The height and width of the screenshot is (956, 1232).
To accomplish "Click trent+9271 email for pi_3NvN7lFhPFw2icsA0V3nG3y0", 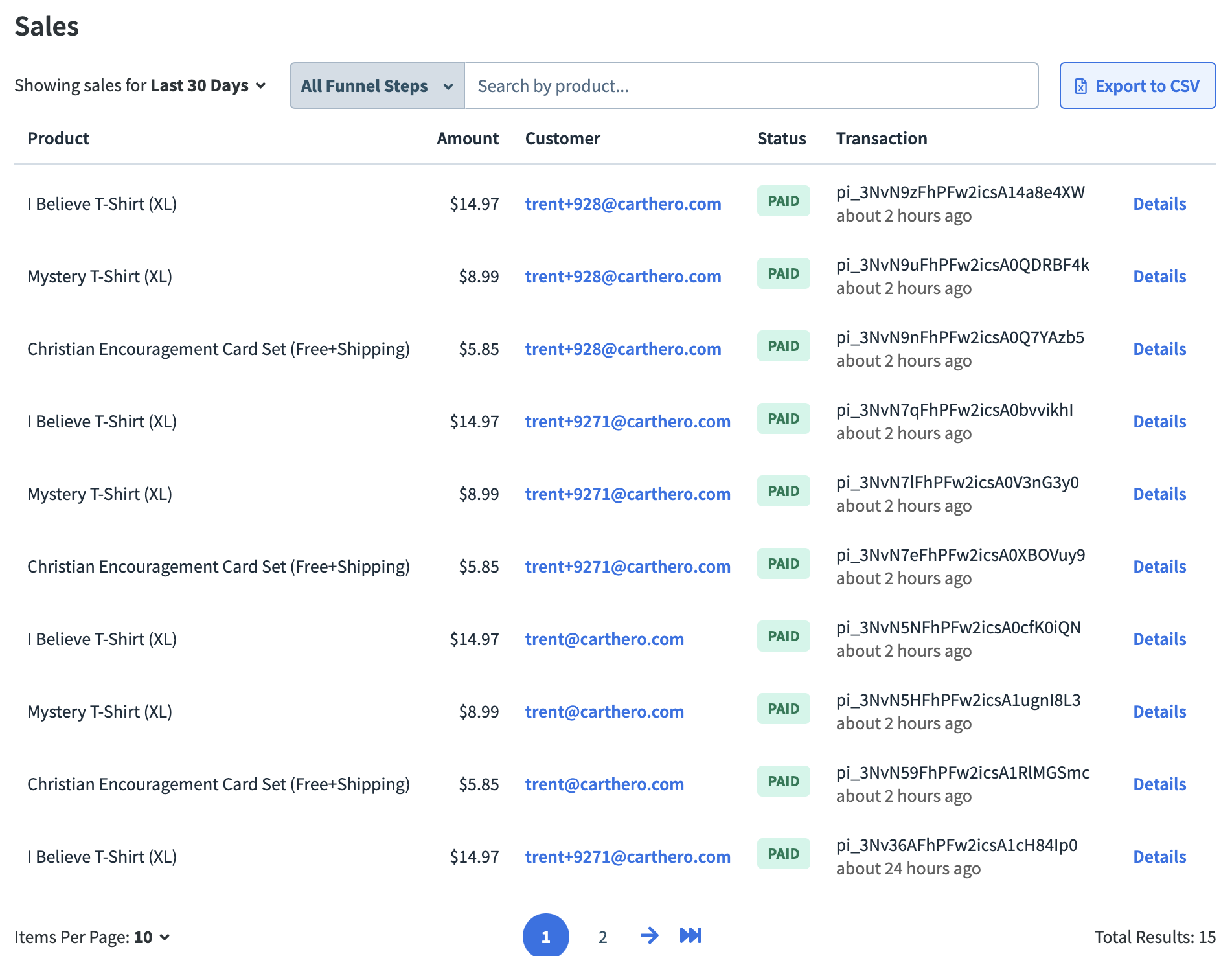I will point(628,494).
